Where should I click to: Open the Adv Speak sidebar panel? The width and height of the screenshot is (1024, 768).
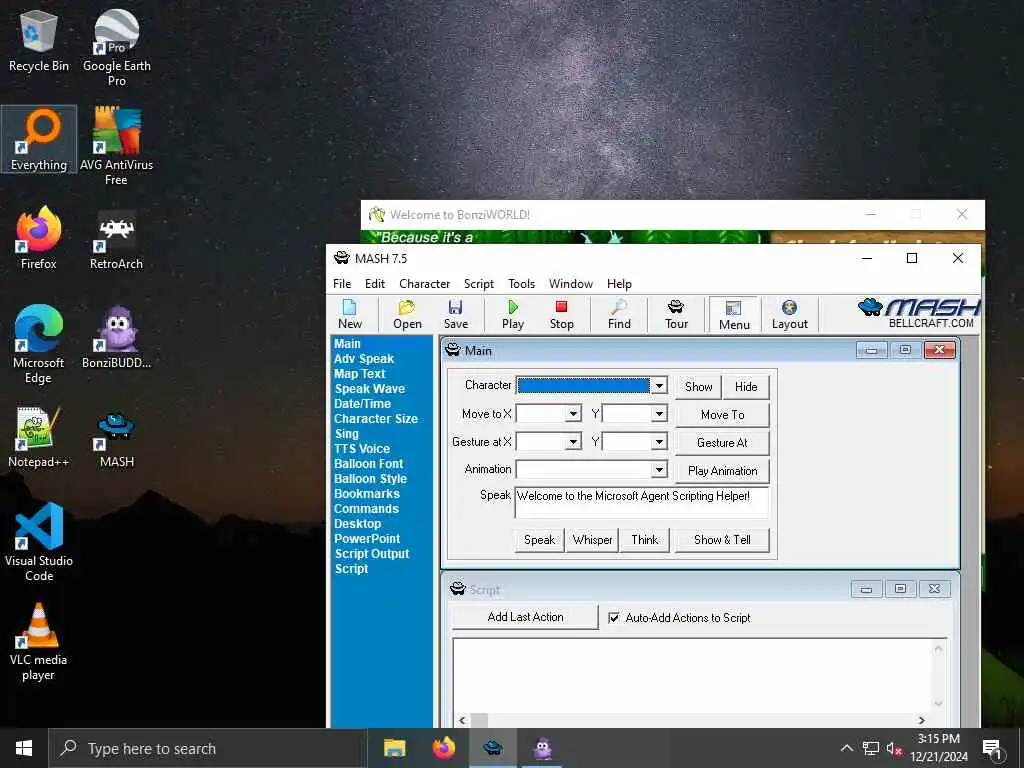tap(364, 359)
